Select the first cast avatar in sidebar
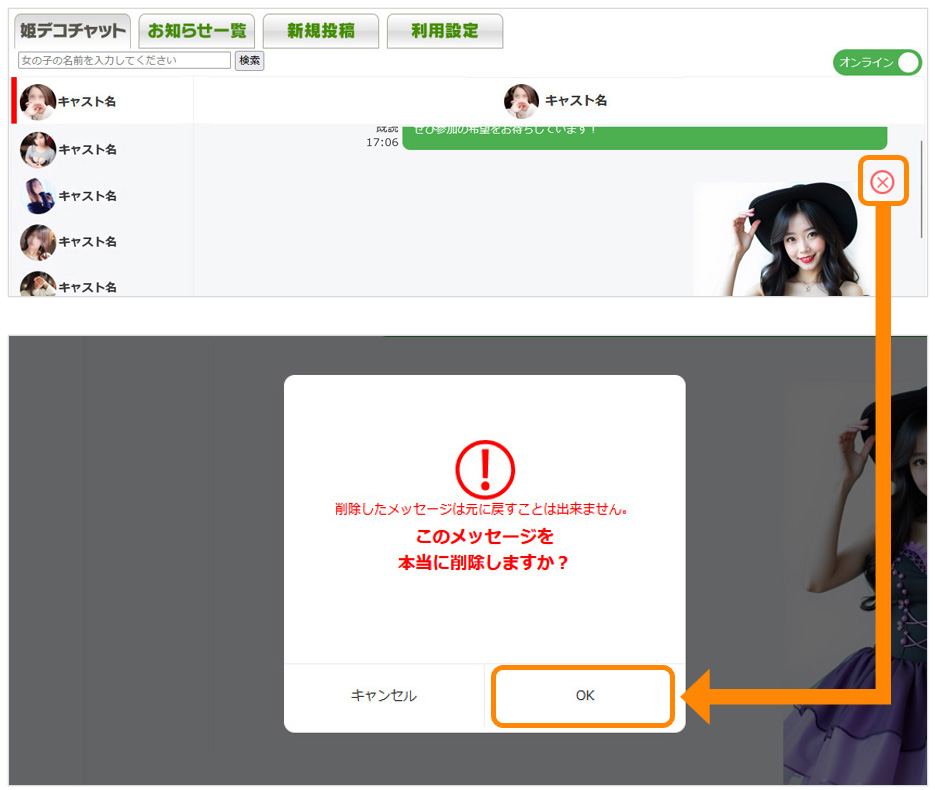This screenshot has height=790, width=935. point(37,102)
